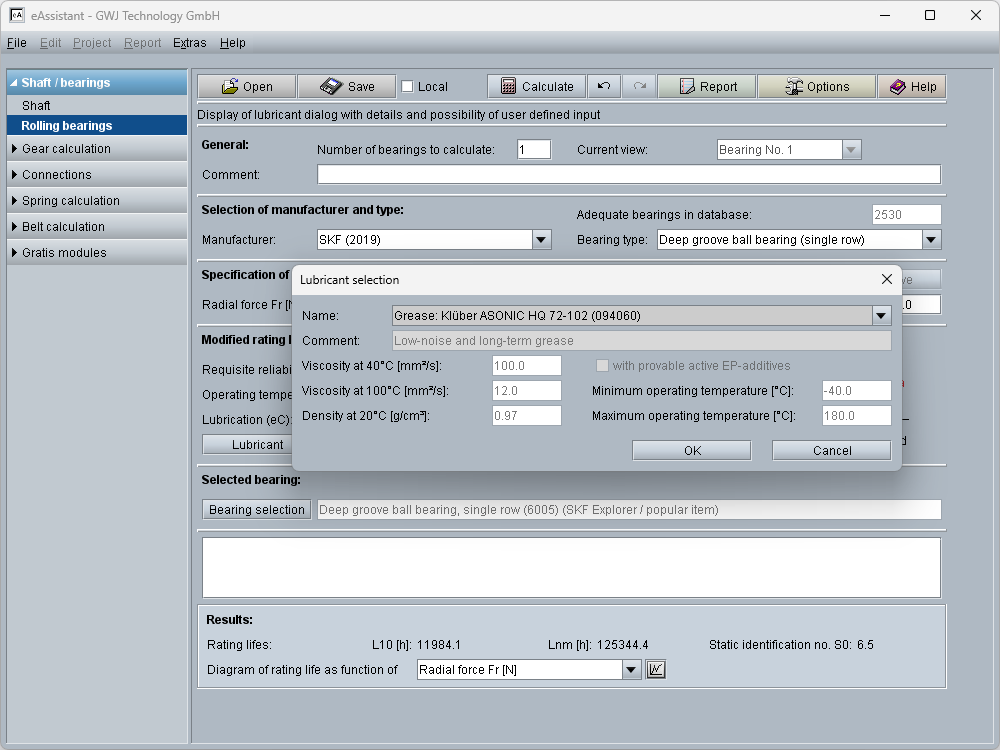Expand the lubricant Name dropdown

[x=881, y=316]
